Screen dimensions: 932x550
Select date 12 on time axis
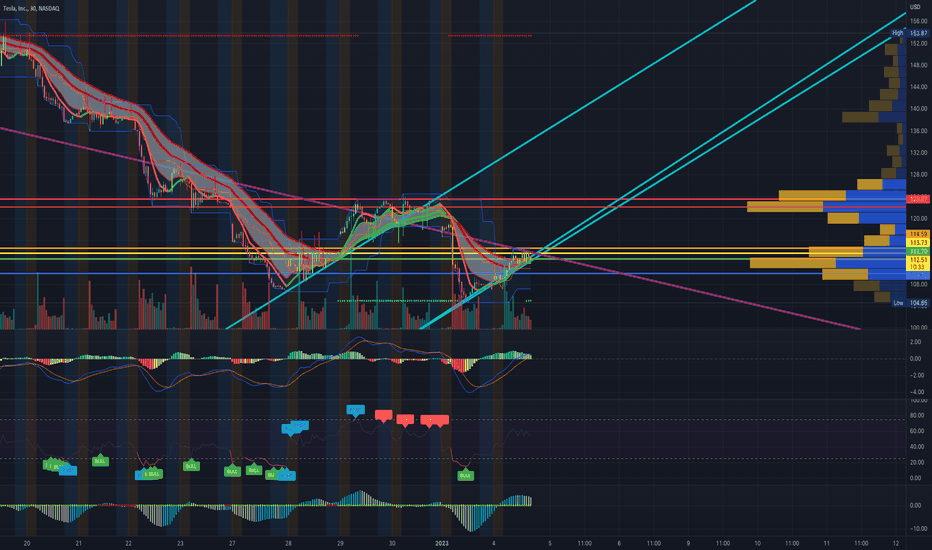(x=896, y=543)
